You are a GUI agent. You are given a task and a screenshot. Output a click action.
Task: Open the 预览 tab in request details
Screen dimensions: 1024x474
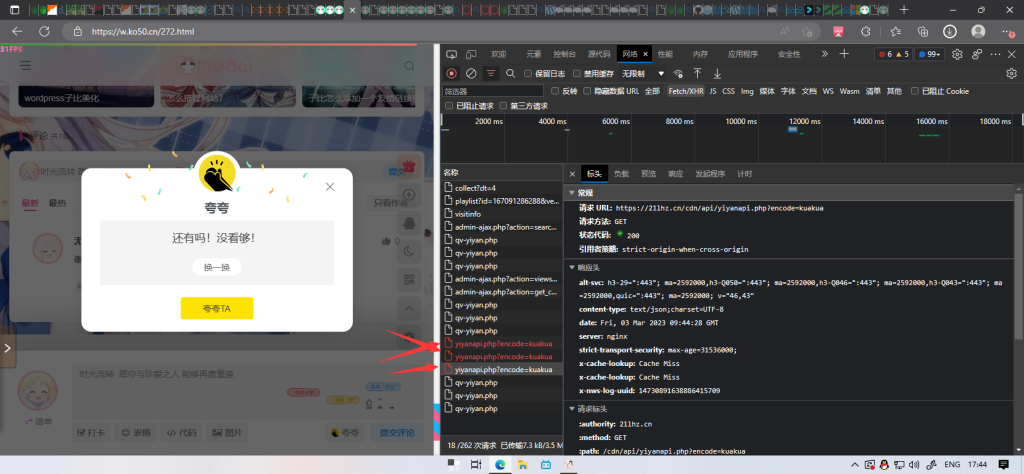[x=648, y=173]
